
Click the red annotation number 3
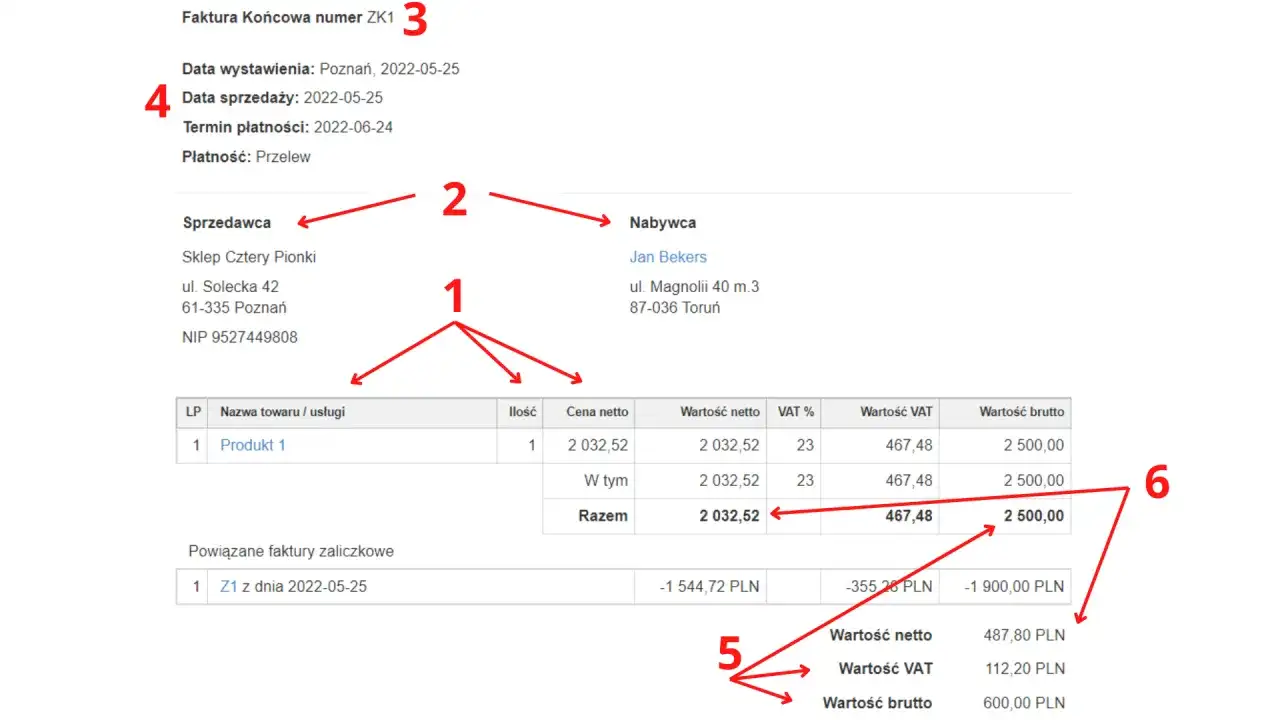(x=414, y=21)
